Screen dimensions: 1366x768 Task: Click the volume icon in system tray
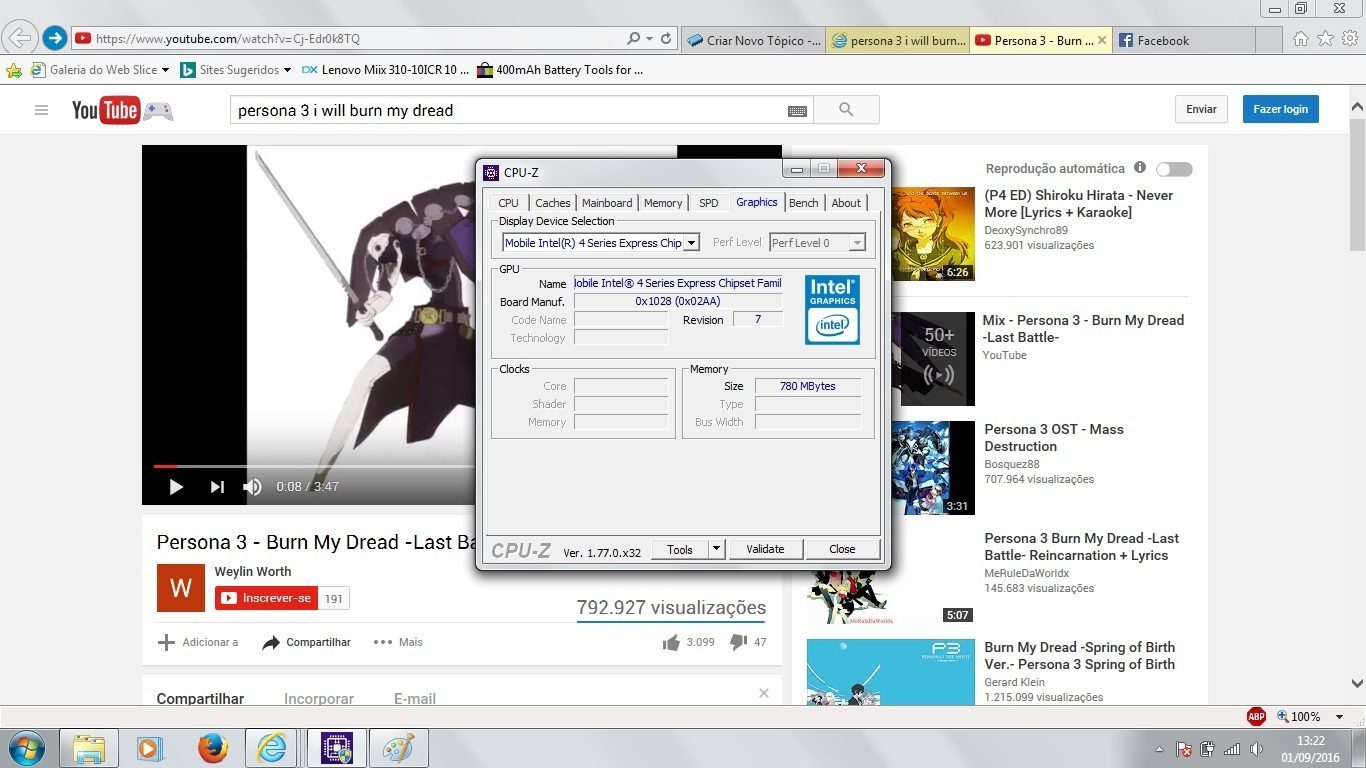point(1257,749)
